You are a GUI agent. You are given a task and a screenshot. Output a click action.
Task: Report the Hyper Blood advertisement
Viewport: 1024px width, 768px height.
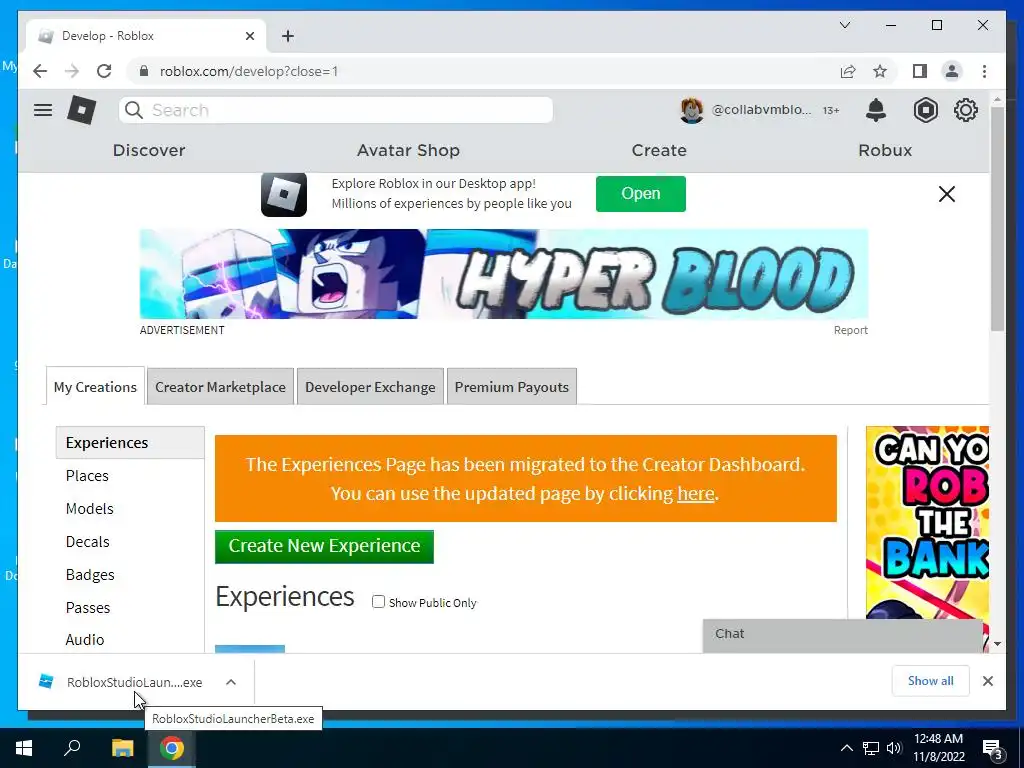click(850, 330)
